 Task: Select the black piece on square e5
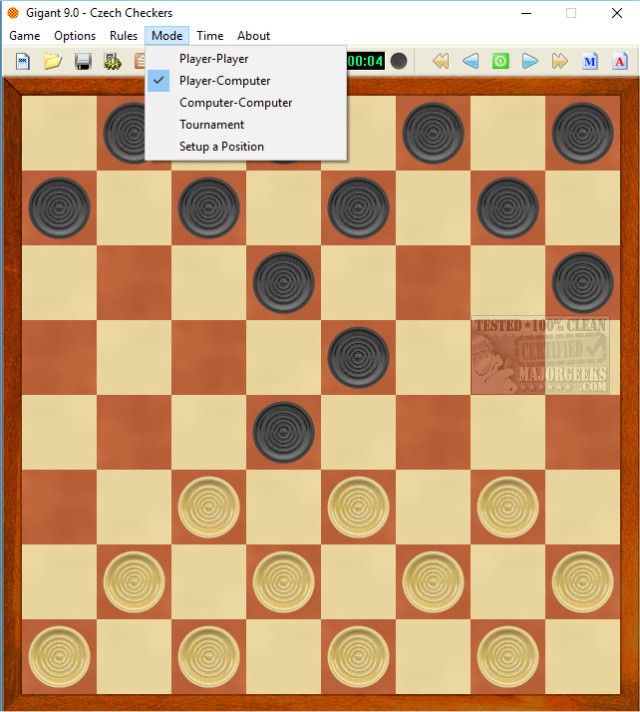click(x=358, y=358)
